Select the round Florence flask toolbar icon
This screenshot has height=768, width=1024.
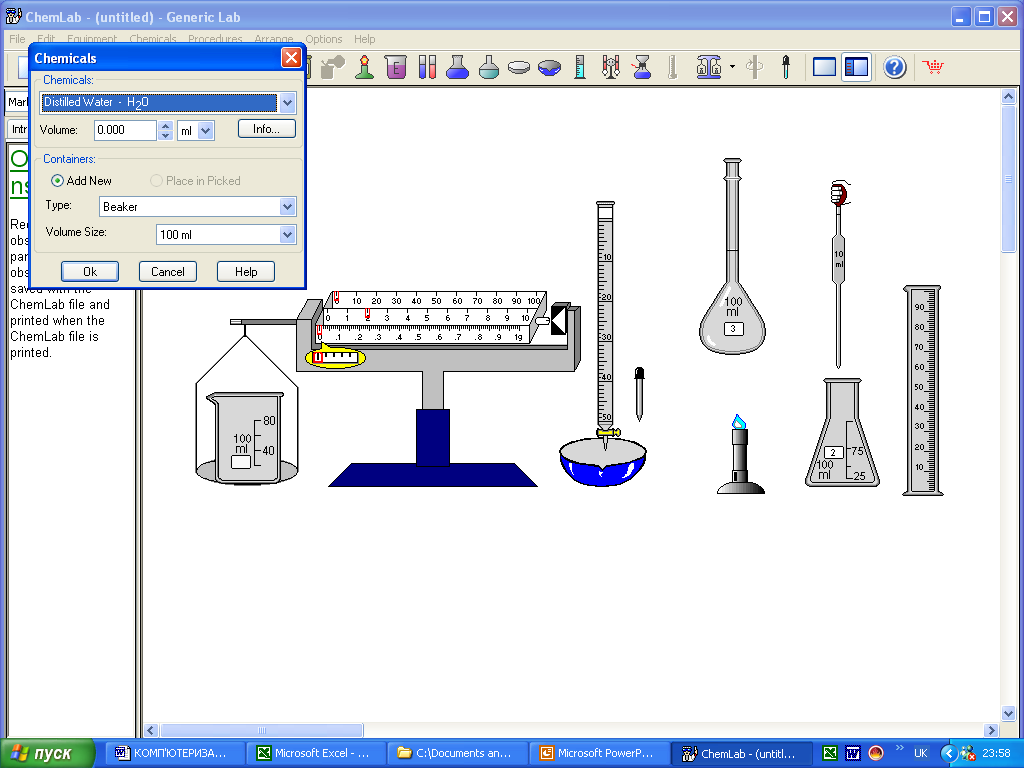488,67
